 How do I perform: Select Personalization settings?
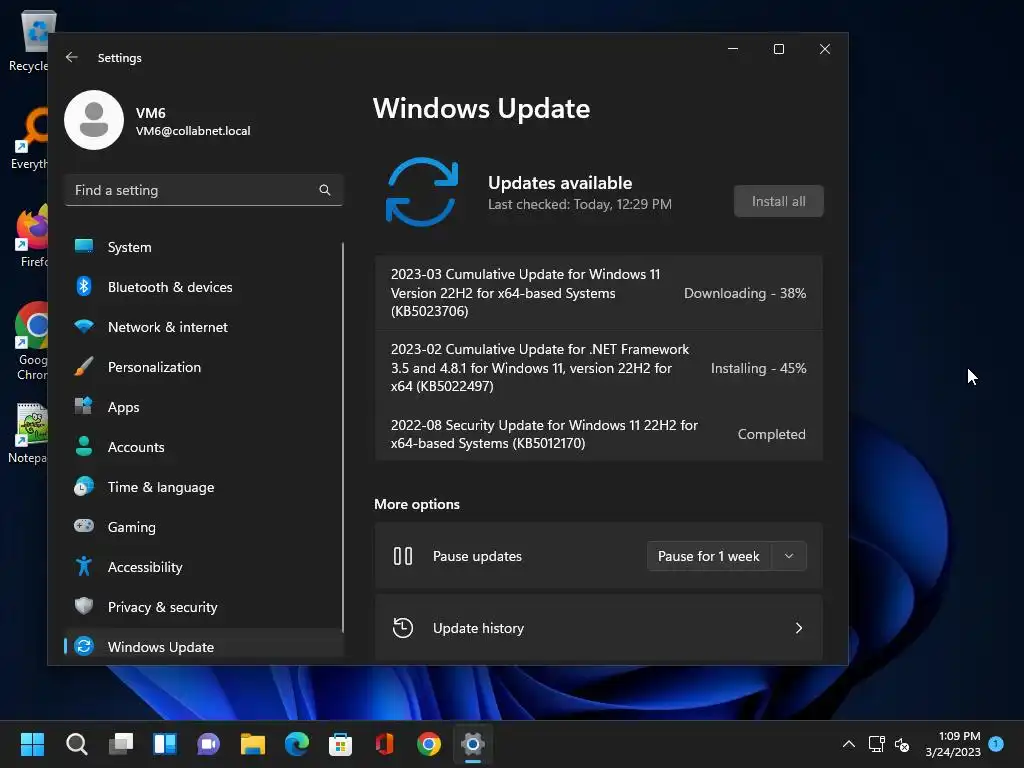204,367
